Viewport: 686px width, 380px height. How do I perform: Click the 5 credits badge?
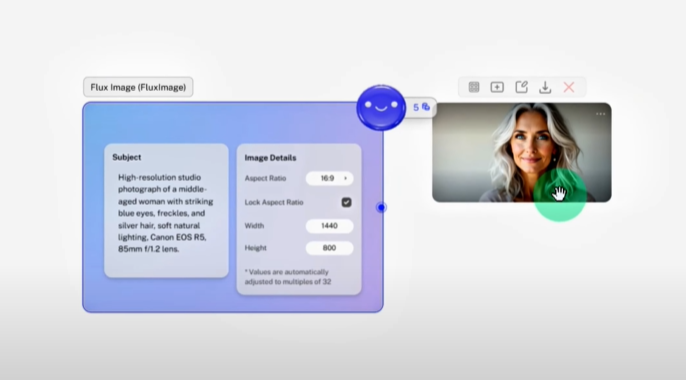click(x=422, y=107)
